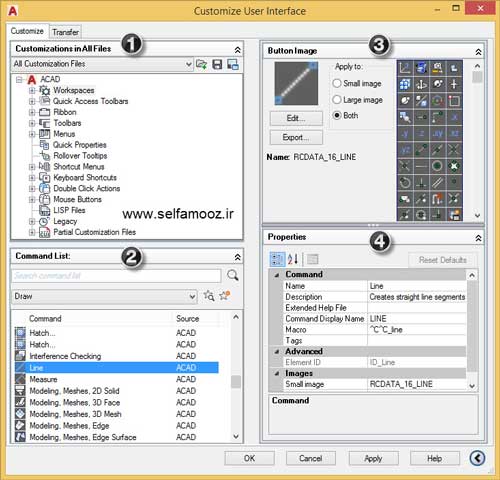
Task: Select Rollover Tooltips tree item
Action: coord(80,156)
